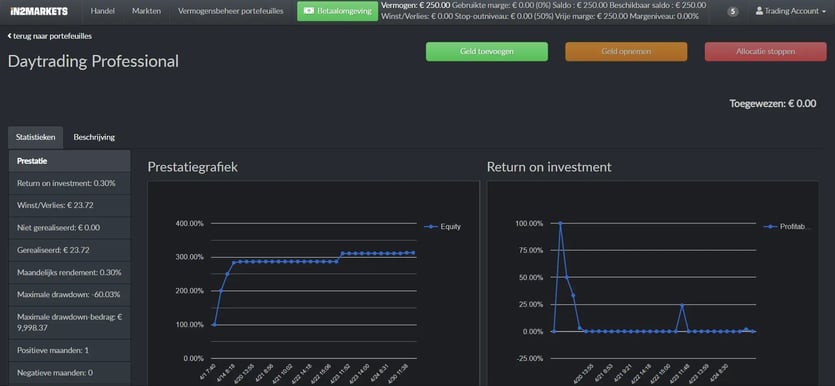Expand the Trading Account dropdown
Viewport: 835px width, 386px height.
coord(791,11)
